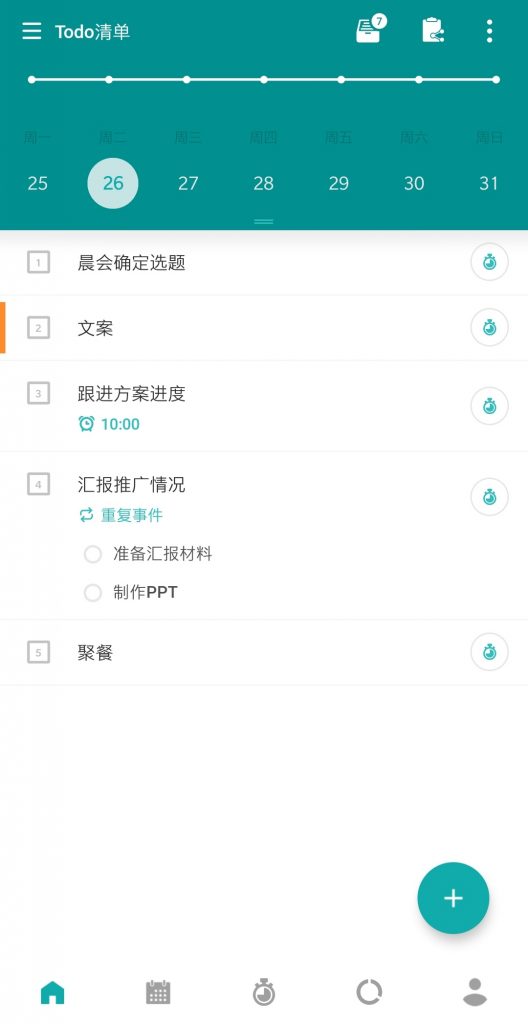This screenshot has height=1024, width=528.
Task: Tap the last dot on the week timeline
Action: (496, 80)
